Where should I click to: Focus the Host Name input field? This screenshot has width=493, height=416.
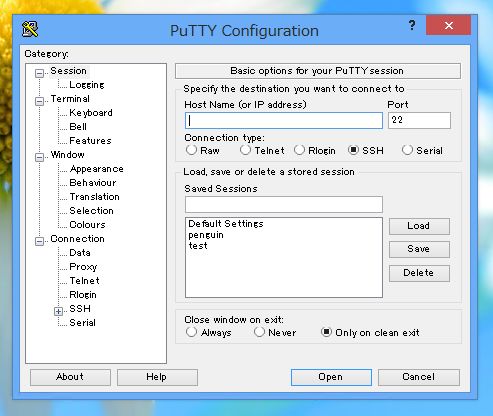284,120
